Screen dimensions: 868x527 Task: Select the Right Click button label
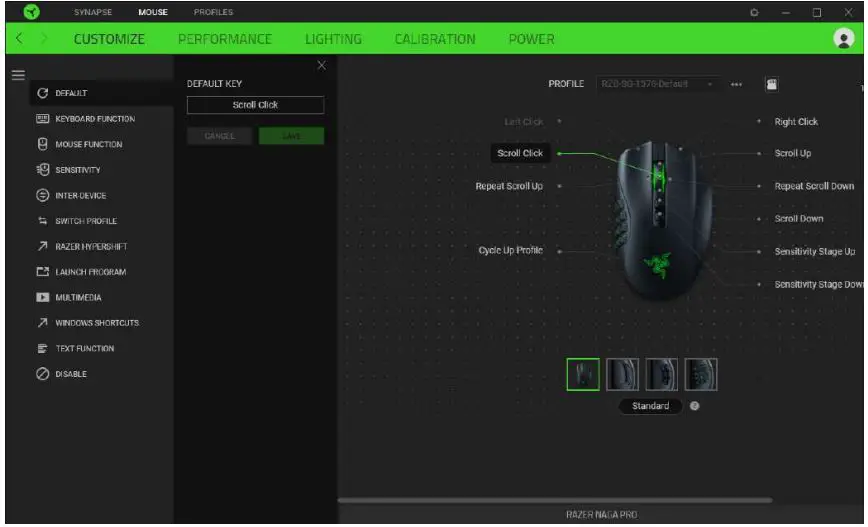click(795, 122)
